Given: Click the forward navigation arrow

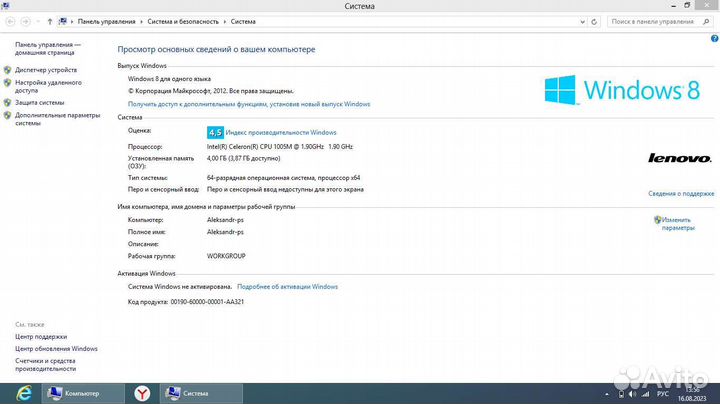Looking at the screenshot, I should tap(25, 22).
